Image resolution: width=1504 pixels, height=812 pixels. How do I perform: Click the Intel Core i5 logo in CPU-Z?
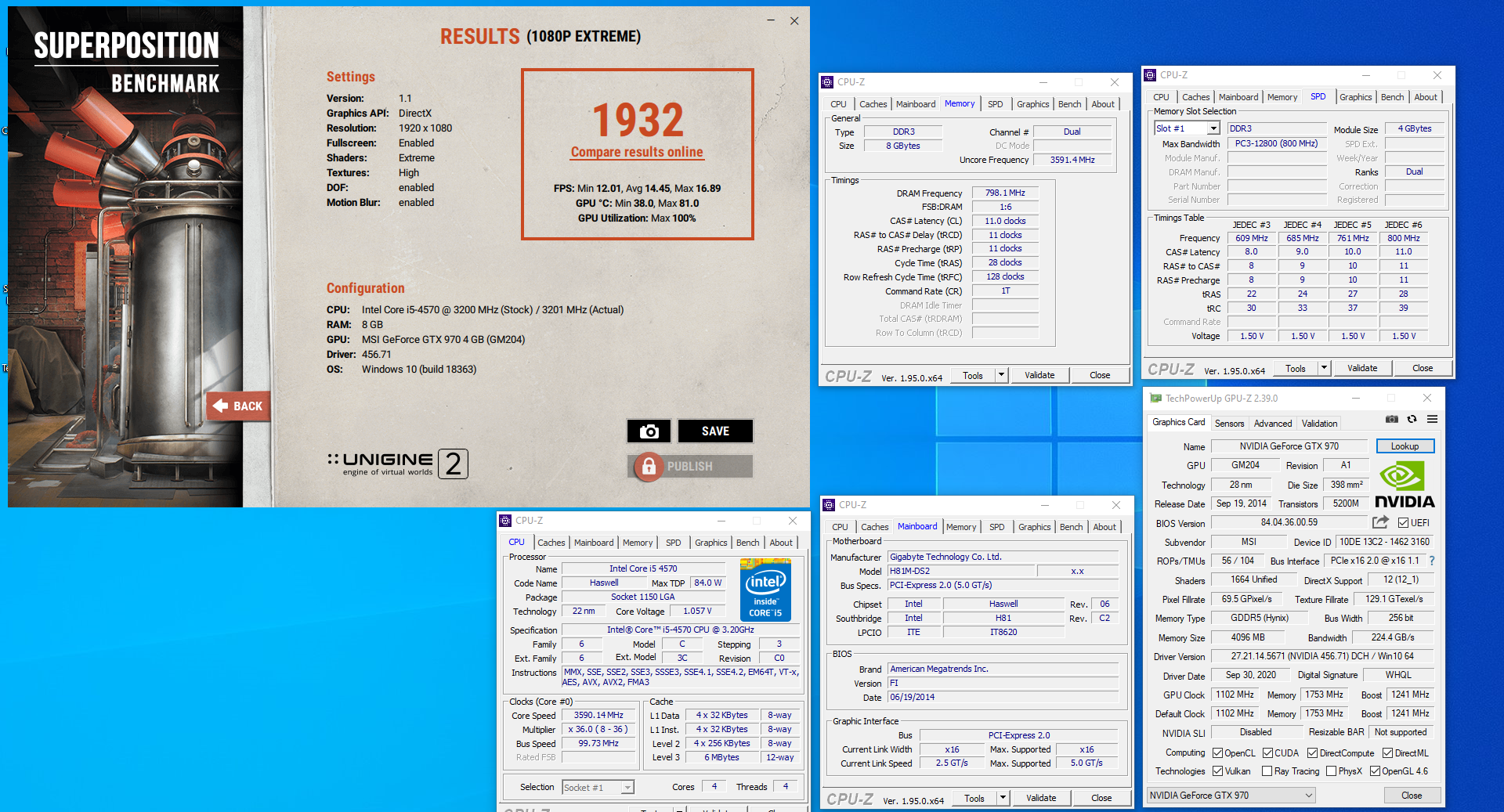pyautogui.click(x=765, y=590)
